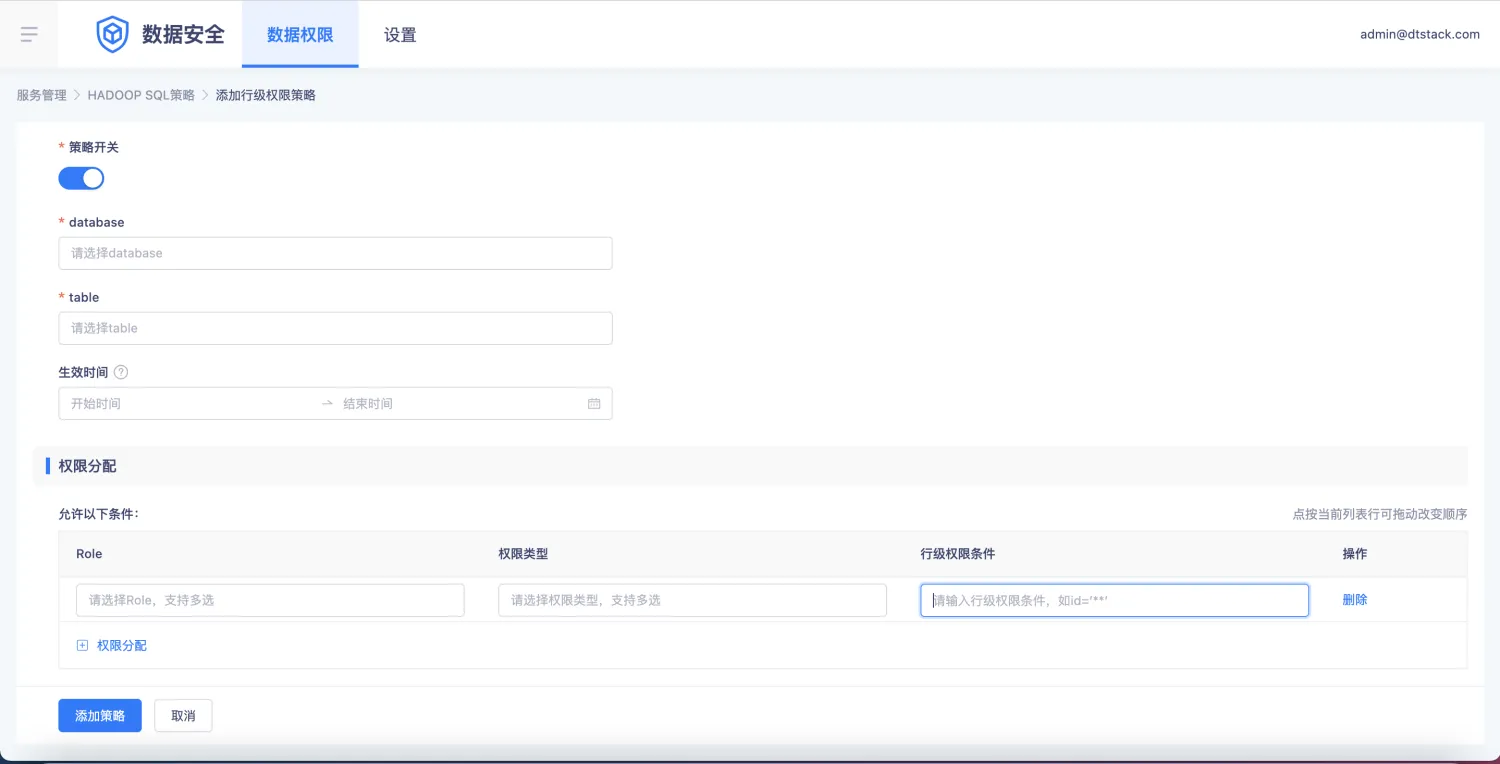Viewport: 1500px width, 764px height.
Task: Open the database selection dropdown
Action: [x=335, y=253]
